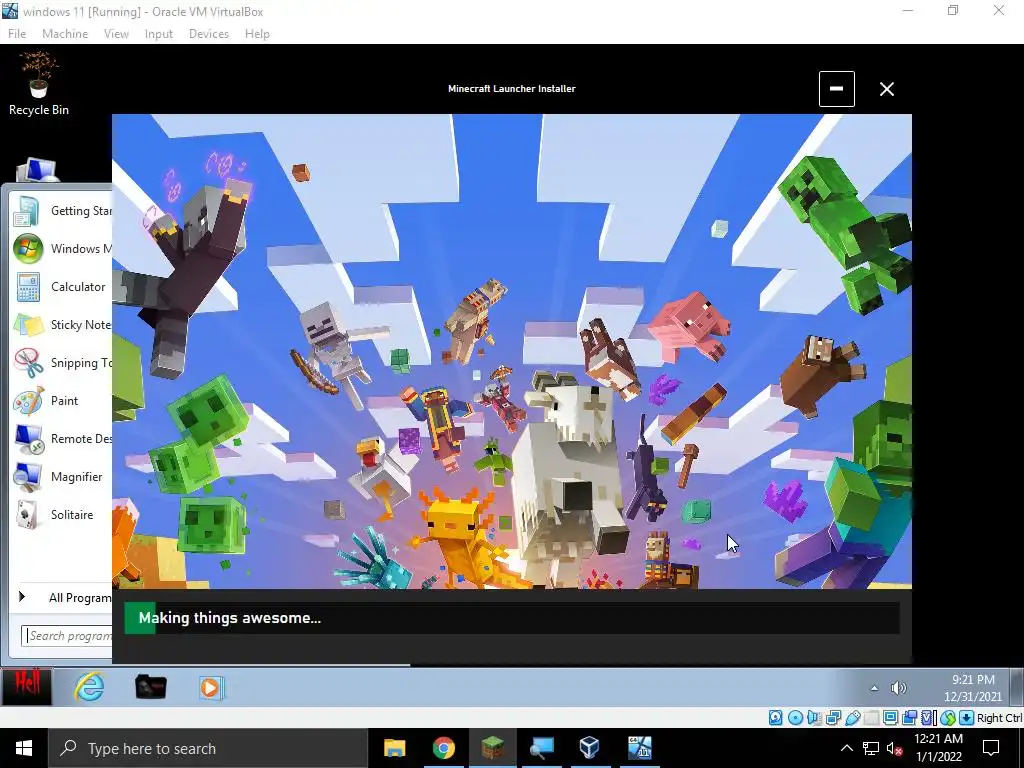Open Solitaire from the Start menu
The height and width of the screenshot is (768, 1024).
[x=62, y=515]
